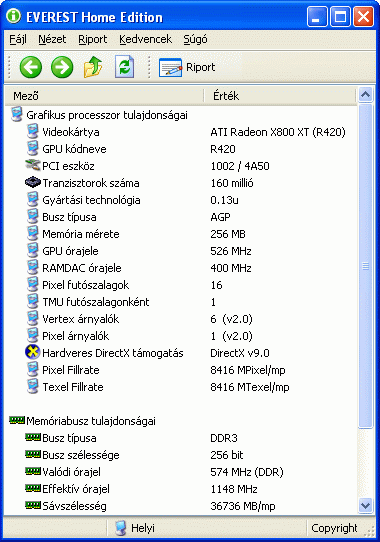Click the chip icon beside Tranzisztorok száma
The image size is (380, 542).
pyautogui.click(x=33, y=182)
